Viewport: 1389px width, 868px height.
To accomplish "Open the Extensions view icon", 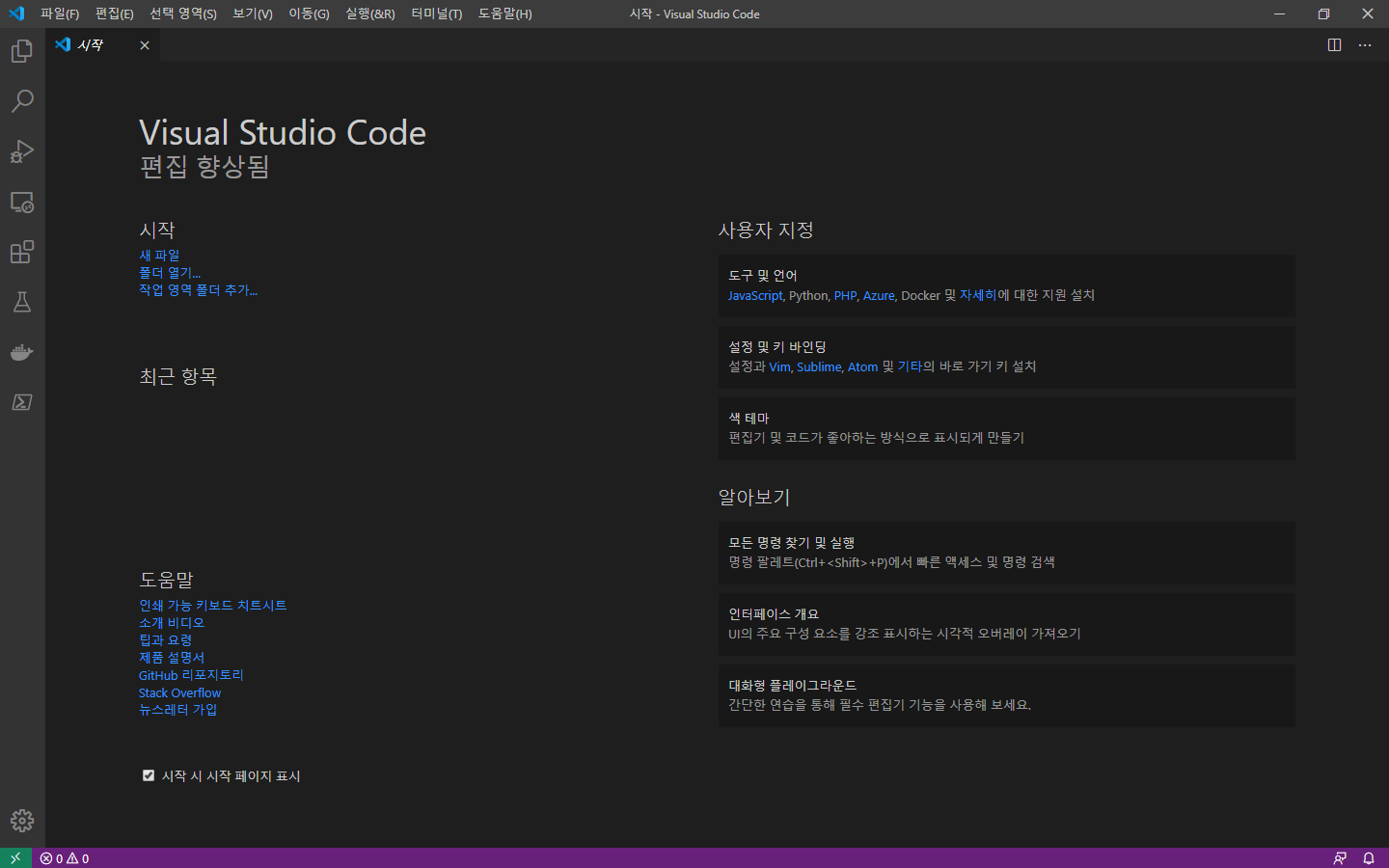I will coord(22,252).
